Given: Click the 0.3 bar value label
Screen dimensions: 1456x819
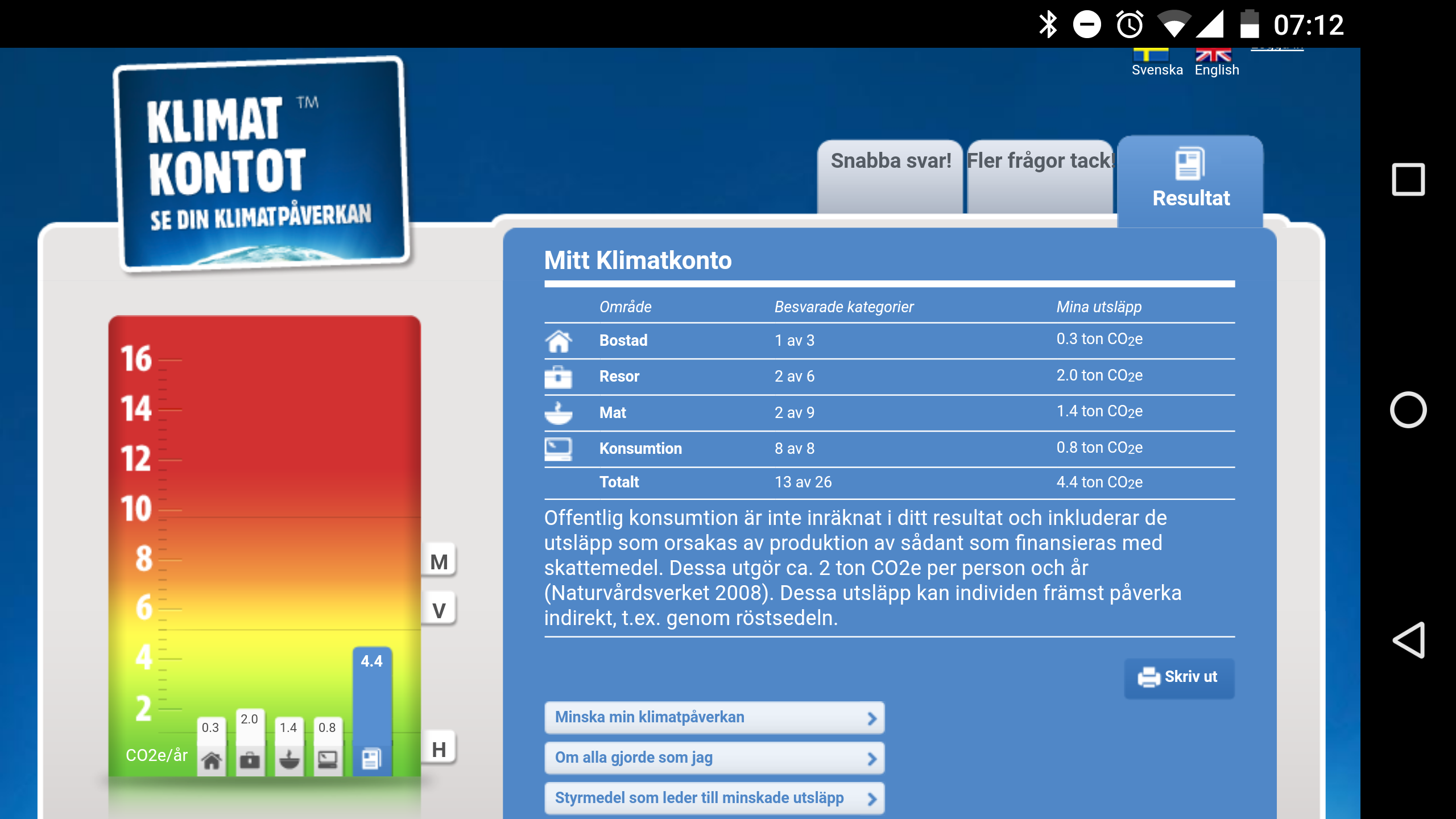Looking at the screenshot, I should click(x=210, y=727).
